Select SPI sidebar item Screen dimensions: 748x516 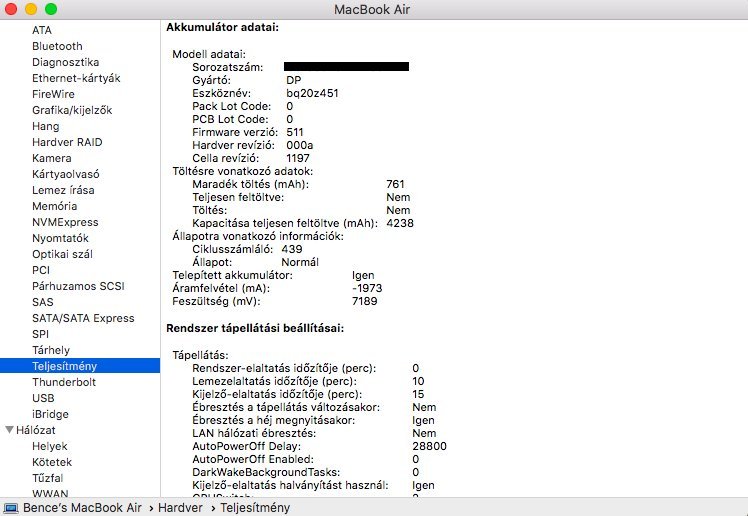pyautogui.click(x=41, y=334)
